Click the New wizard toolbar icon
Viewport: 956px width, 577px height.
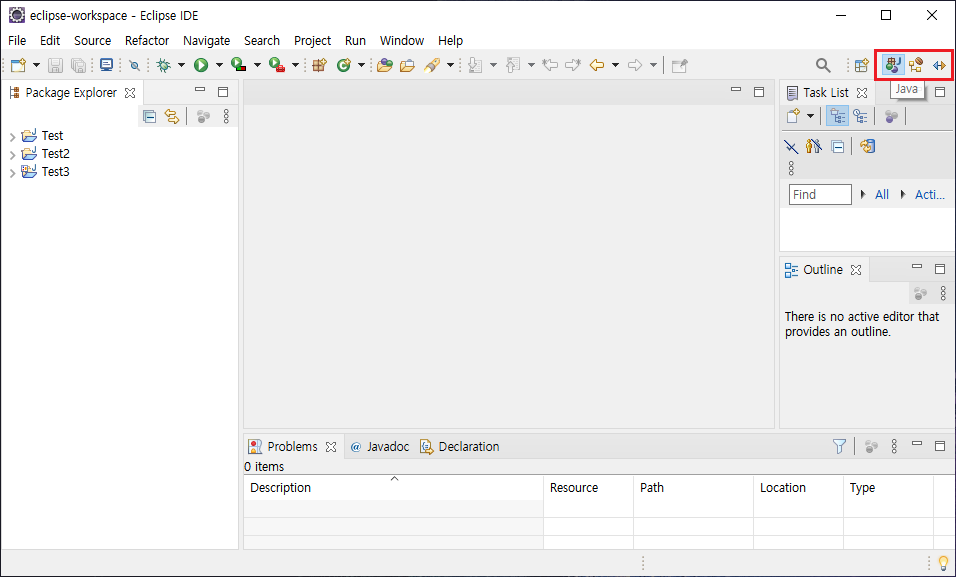[x=19, y=65]
